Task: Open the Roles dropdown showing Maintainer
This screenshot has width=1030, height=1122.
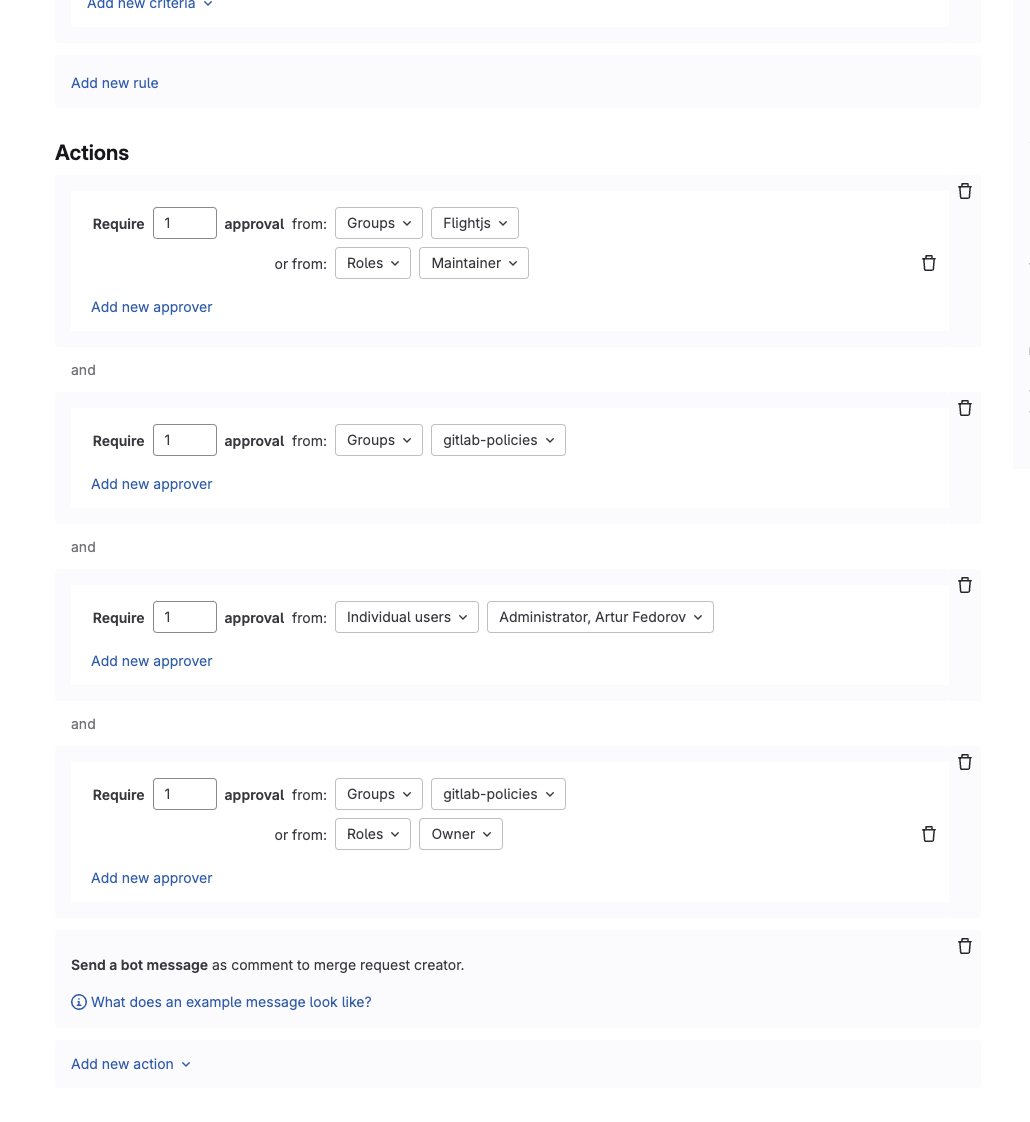Action: [x=372, y=263]
